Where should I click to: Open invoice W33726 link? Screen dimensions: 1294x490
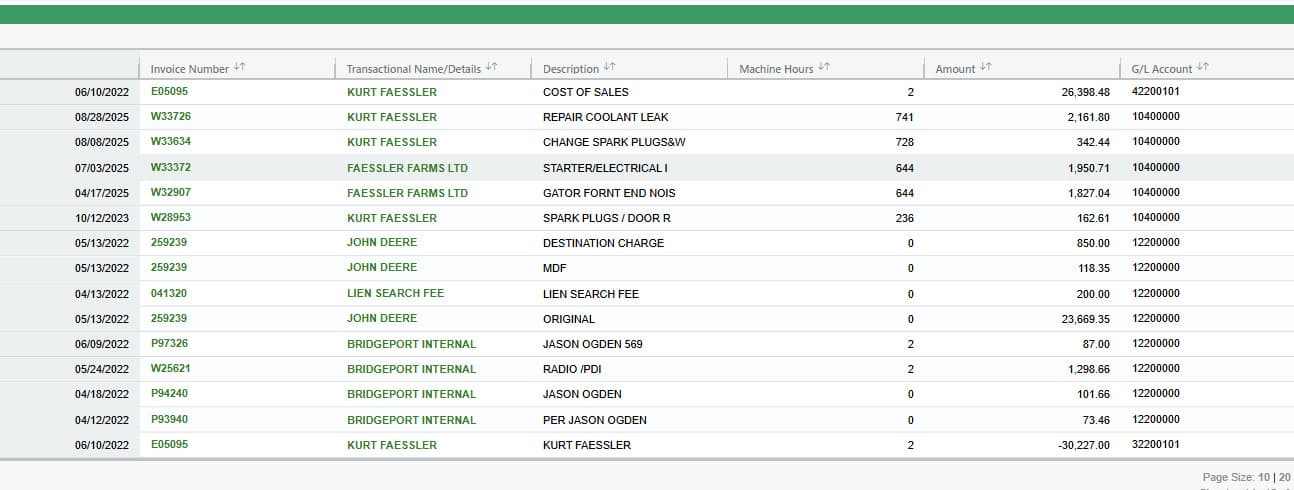pos(170,117)
